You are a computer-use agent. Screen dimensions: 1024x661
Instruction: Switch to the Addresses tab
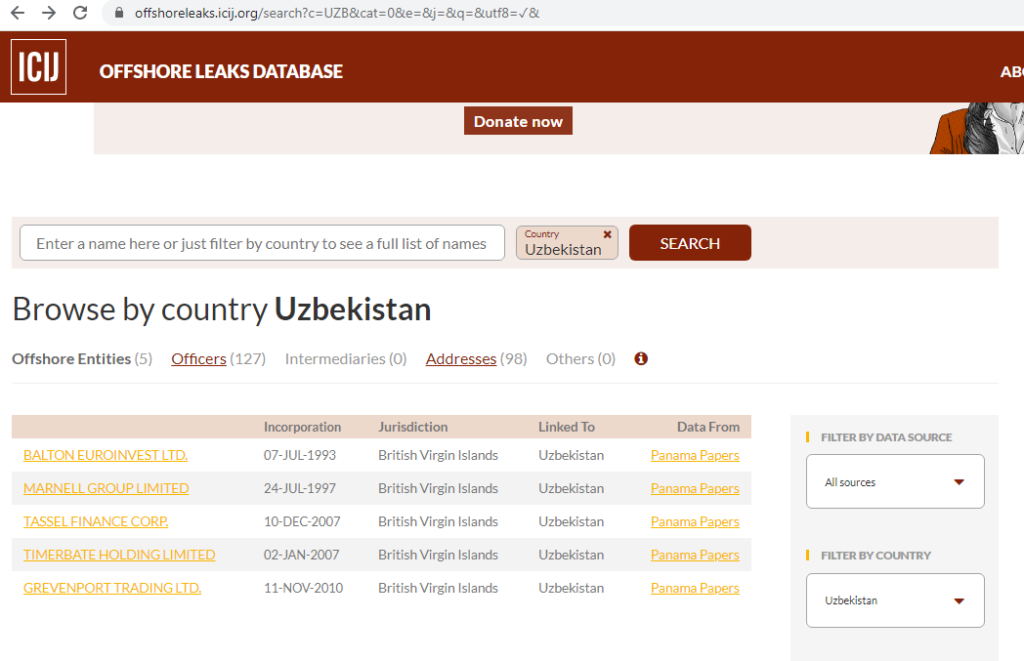coord(461,359)
